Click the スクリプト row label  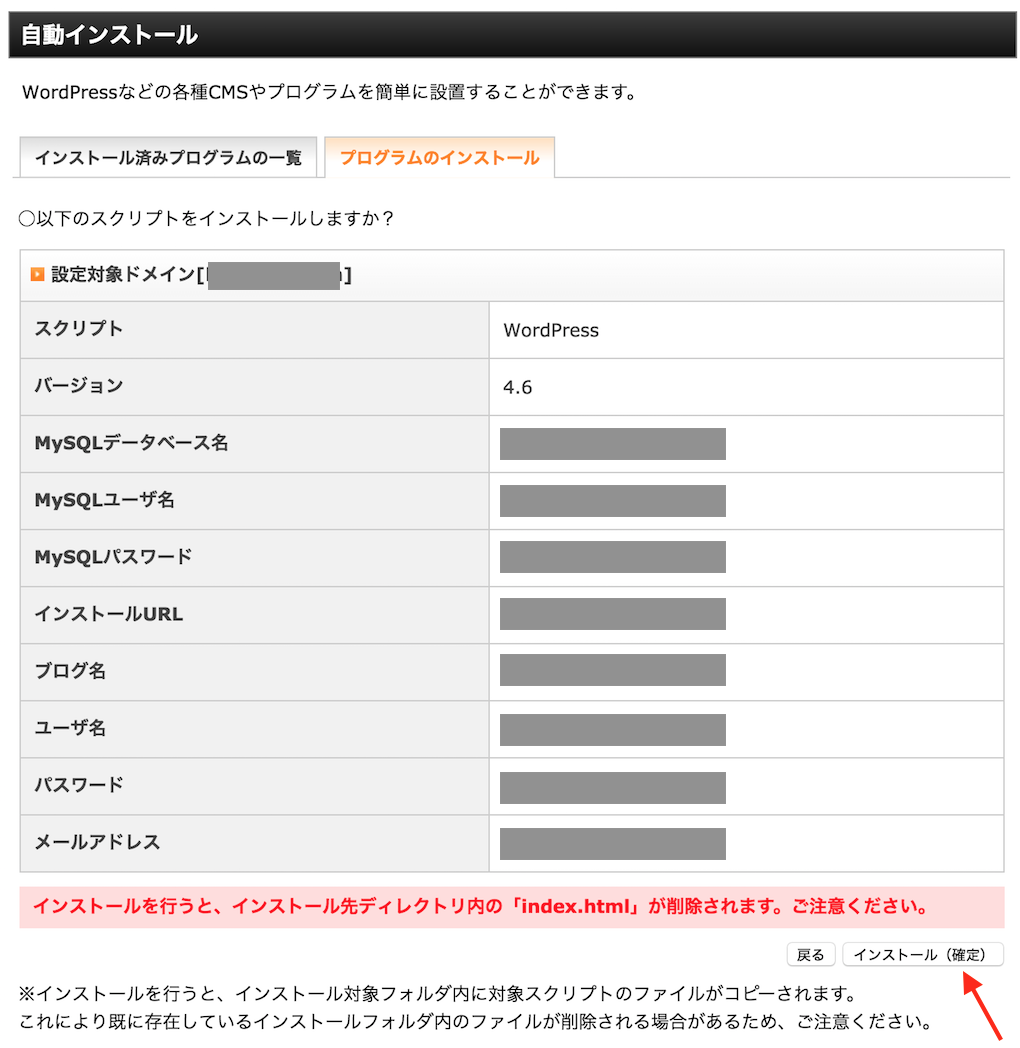point(79,329)
